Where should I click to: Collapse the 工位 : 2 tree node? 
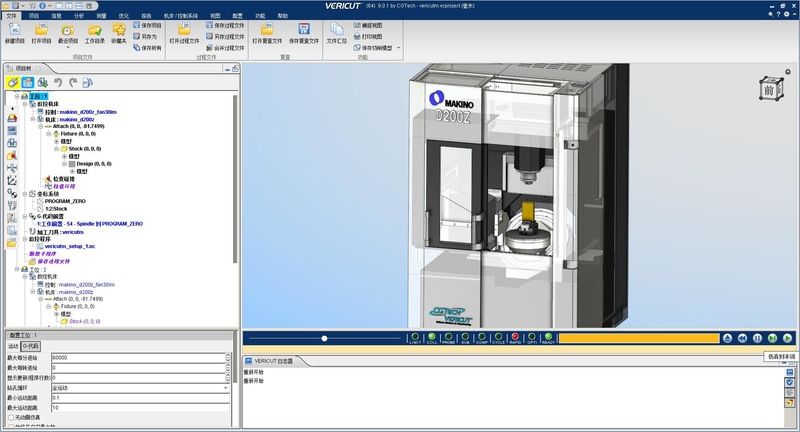pos(17,269)
